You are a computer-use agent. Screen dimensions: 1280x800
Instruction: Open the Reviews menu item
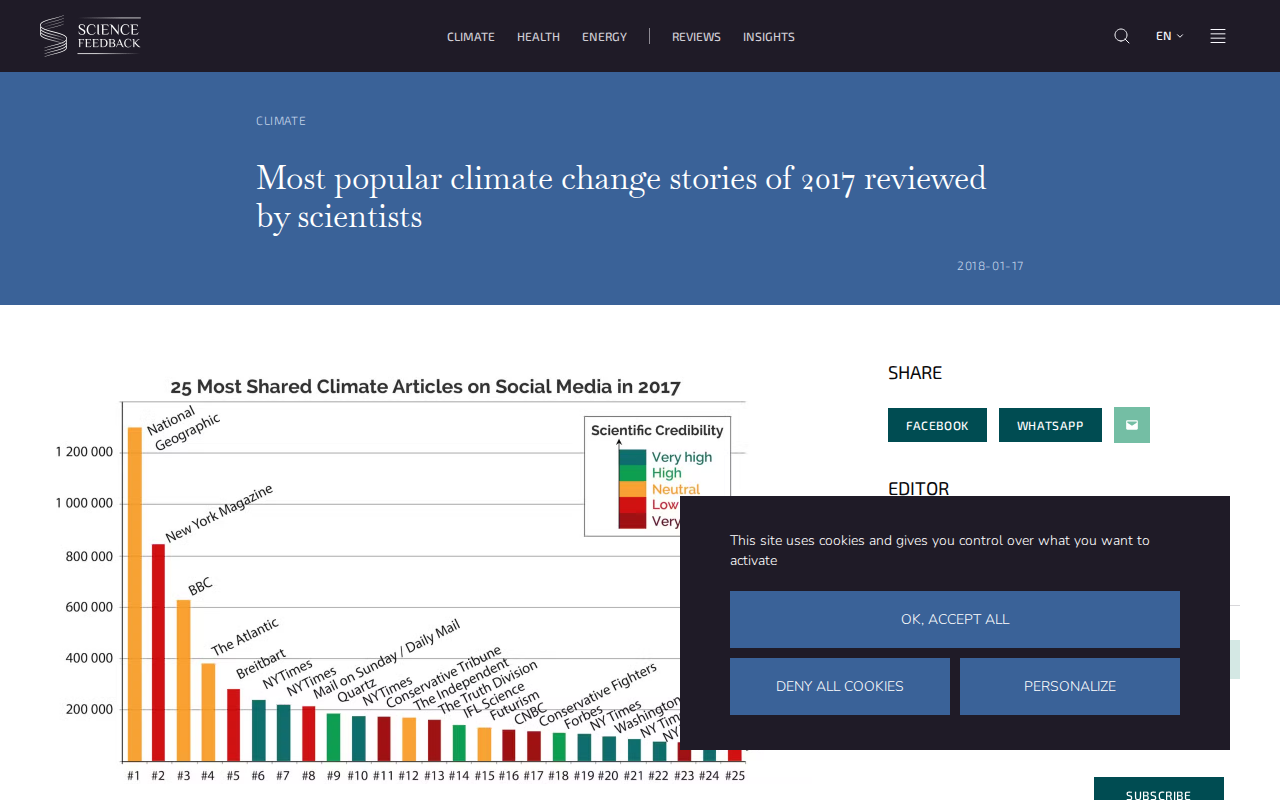click(x=696, y=37)
